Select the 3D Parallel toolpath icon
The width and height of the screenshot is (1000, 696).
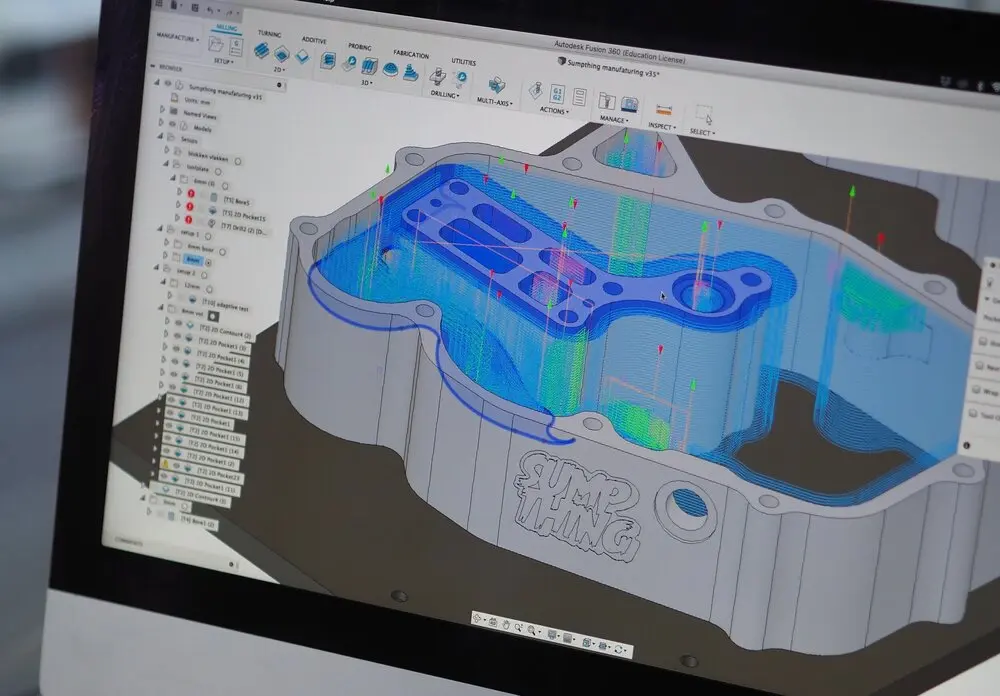(370, 66)
